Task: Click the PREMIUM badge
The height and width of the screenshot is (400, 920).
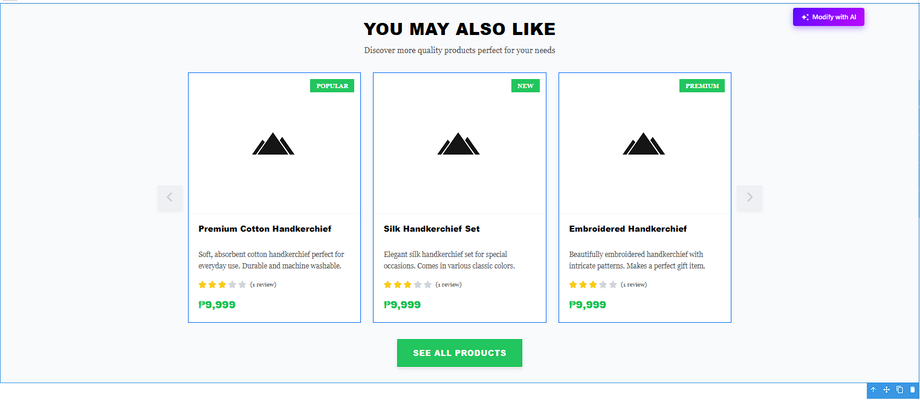Action: click(702, 86)
